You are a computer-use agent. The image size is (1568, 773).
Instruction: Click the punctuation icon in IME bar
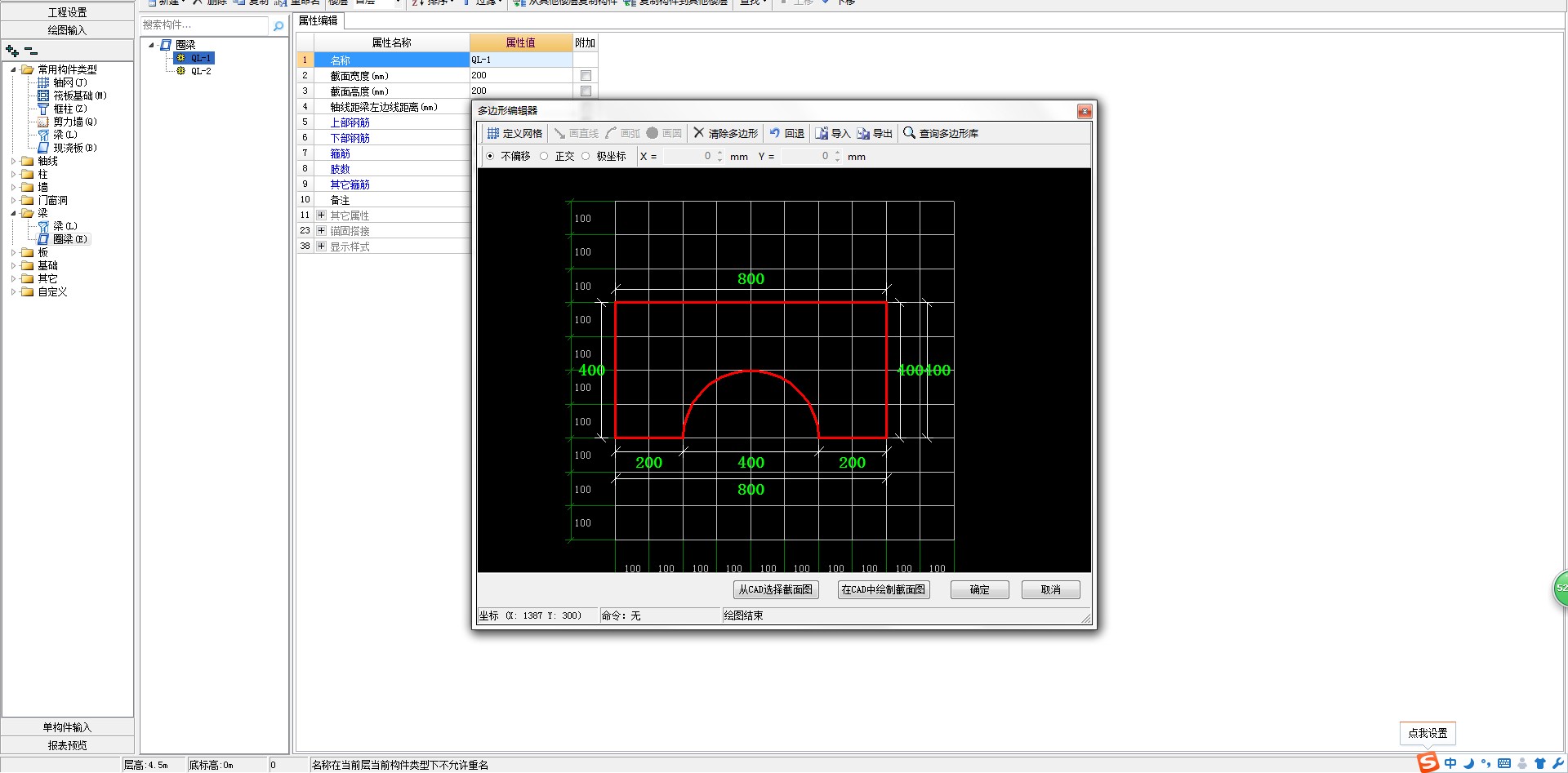coord(1486,764)
